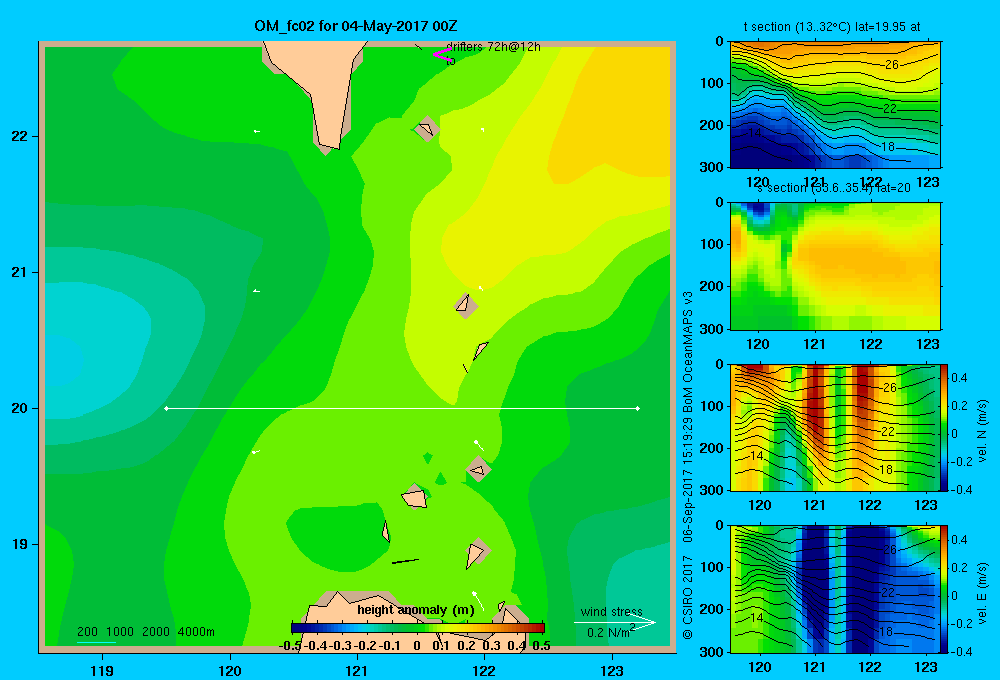
Task: Click longitude tick label 119 on main map
Action: [102, 670]
